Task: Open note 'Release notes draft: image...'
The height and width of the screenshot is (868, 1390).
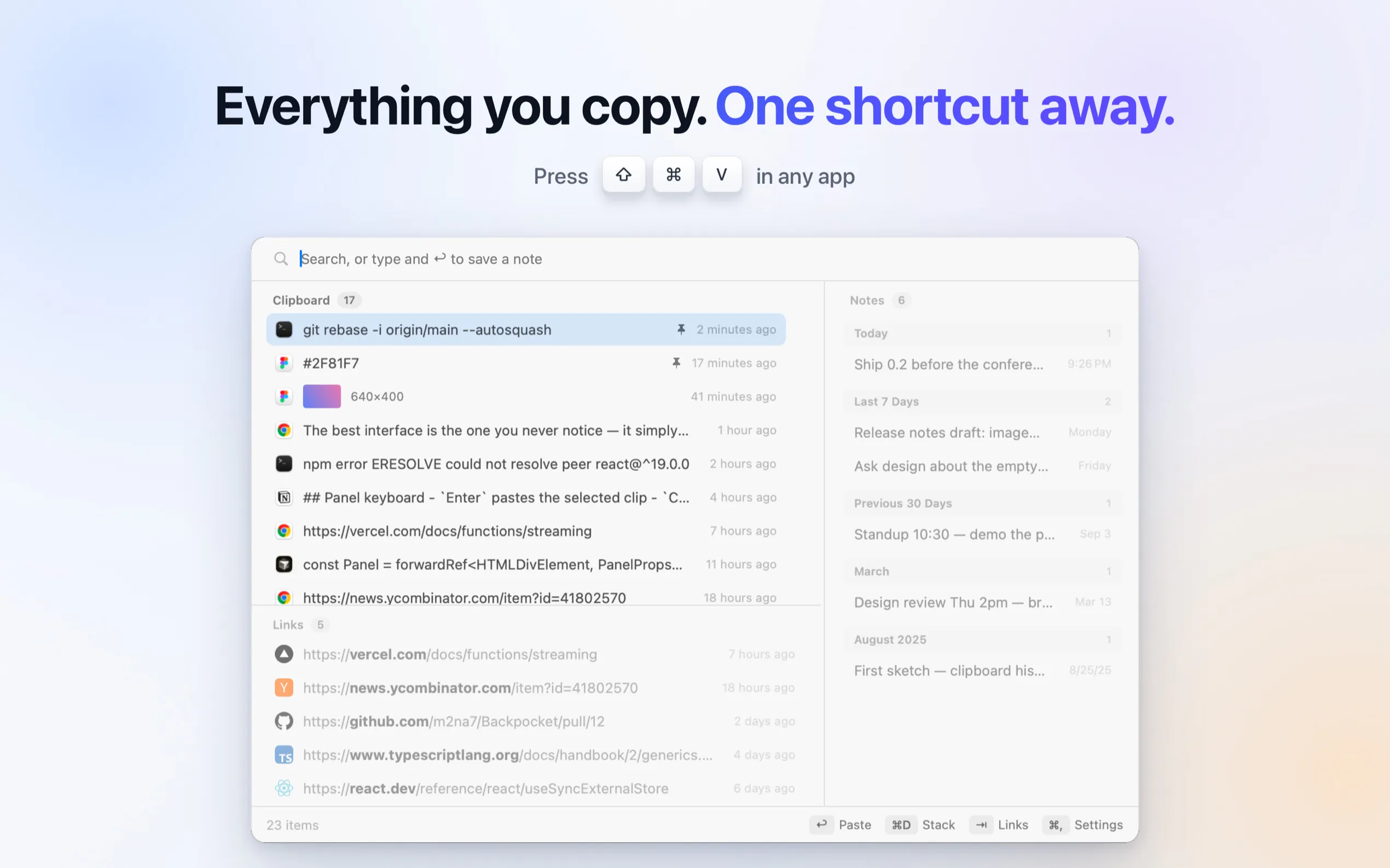Action: (x=982, y=432)
